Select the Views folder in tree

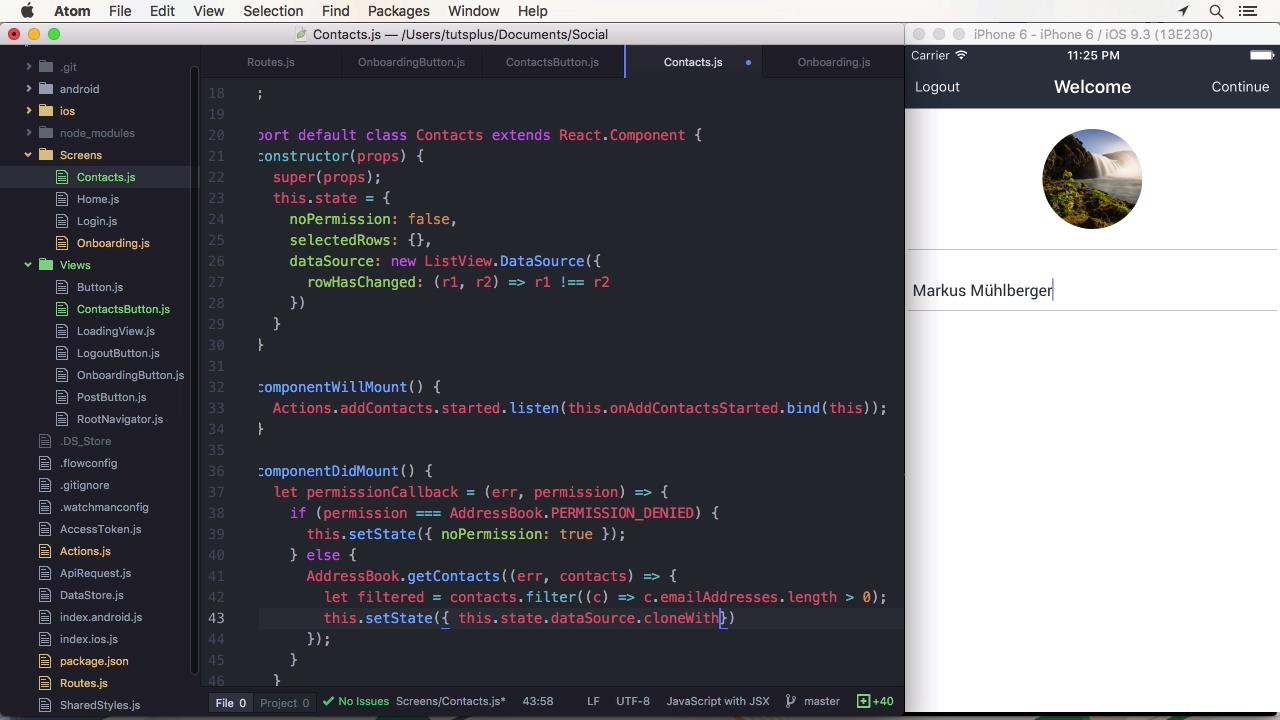[x=75, y=265]
